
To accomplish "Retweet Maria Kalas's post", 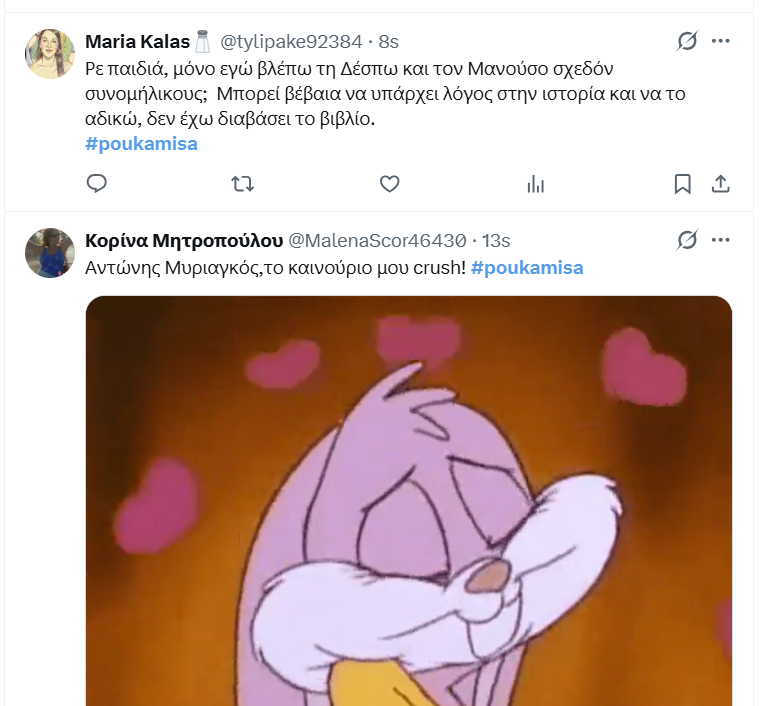I will (243, 184).
